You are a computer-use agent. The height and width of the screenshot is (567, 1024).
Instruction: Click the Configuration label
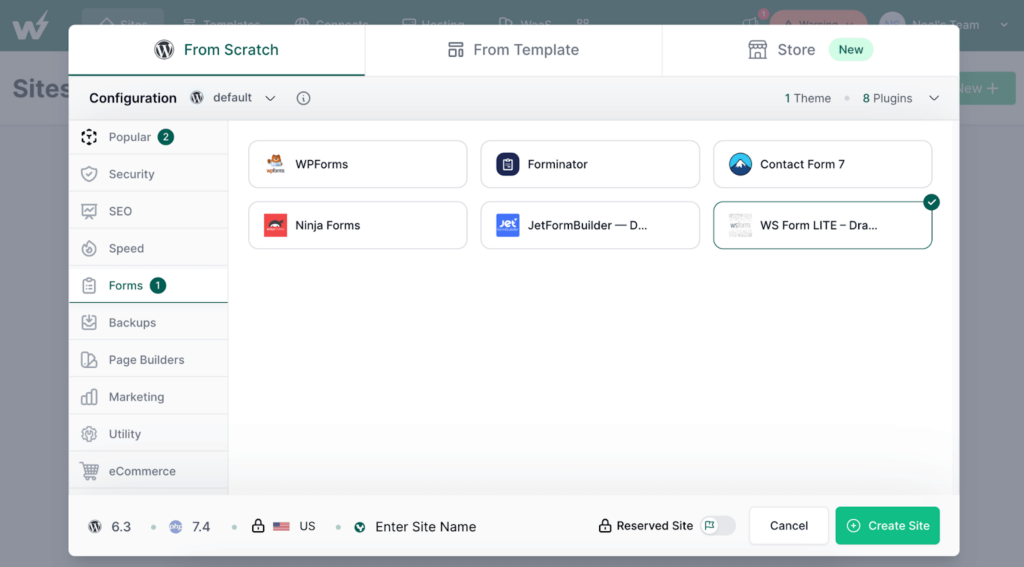click(133, 98)
